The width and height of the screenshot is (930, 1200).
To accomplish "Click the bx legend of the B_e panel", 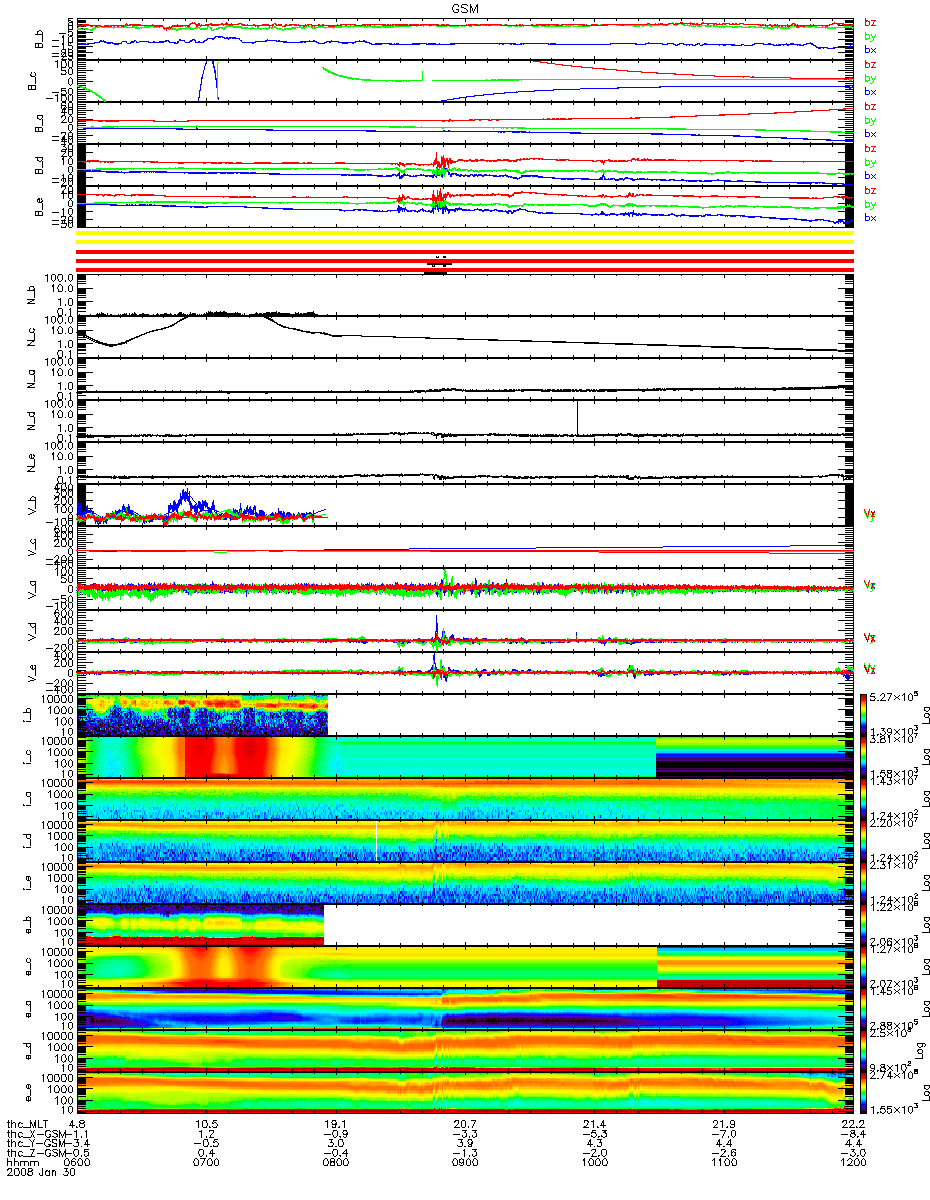I will coord(870,217).
